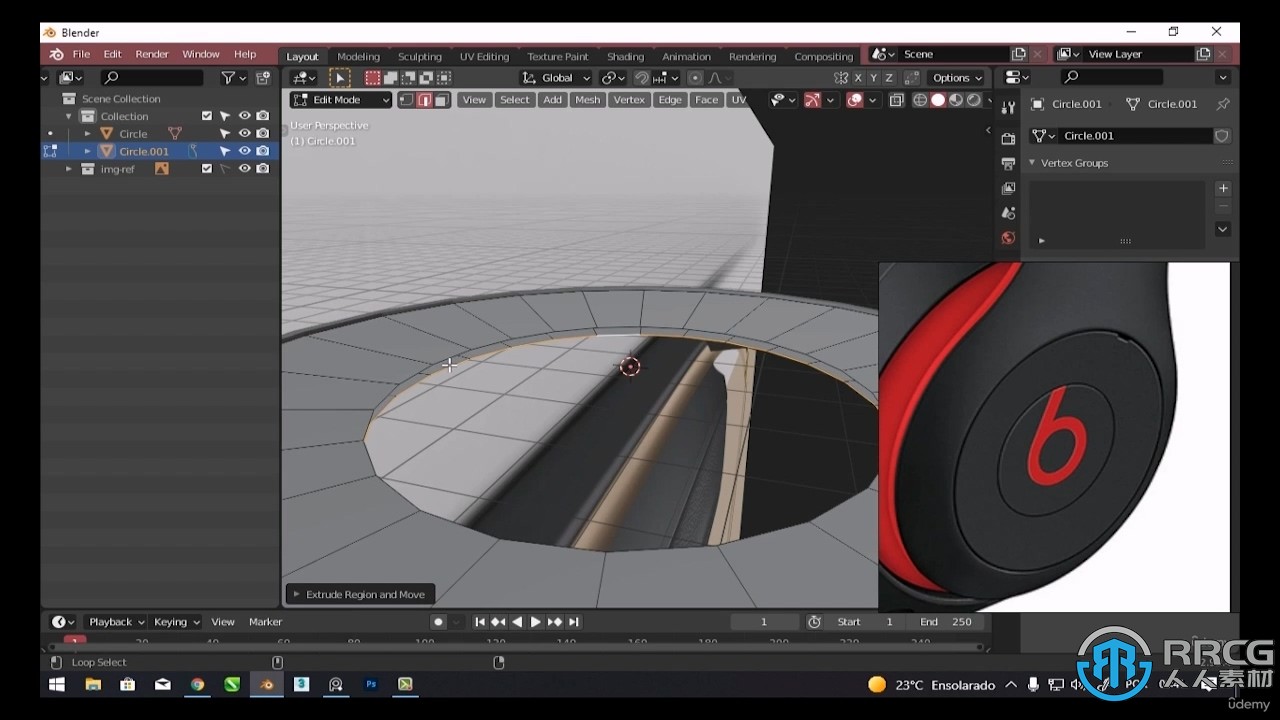Toggle the gizmo display button
Screen dimensions: 1280x720
pos(812,100)
